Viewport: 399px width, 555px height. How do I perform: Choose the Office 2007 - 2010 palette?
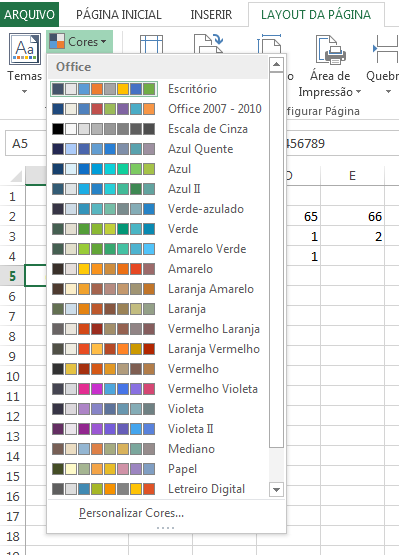pyautogui.click(x=158, y=109)
